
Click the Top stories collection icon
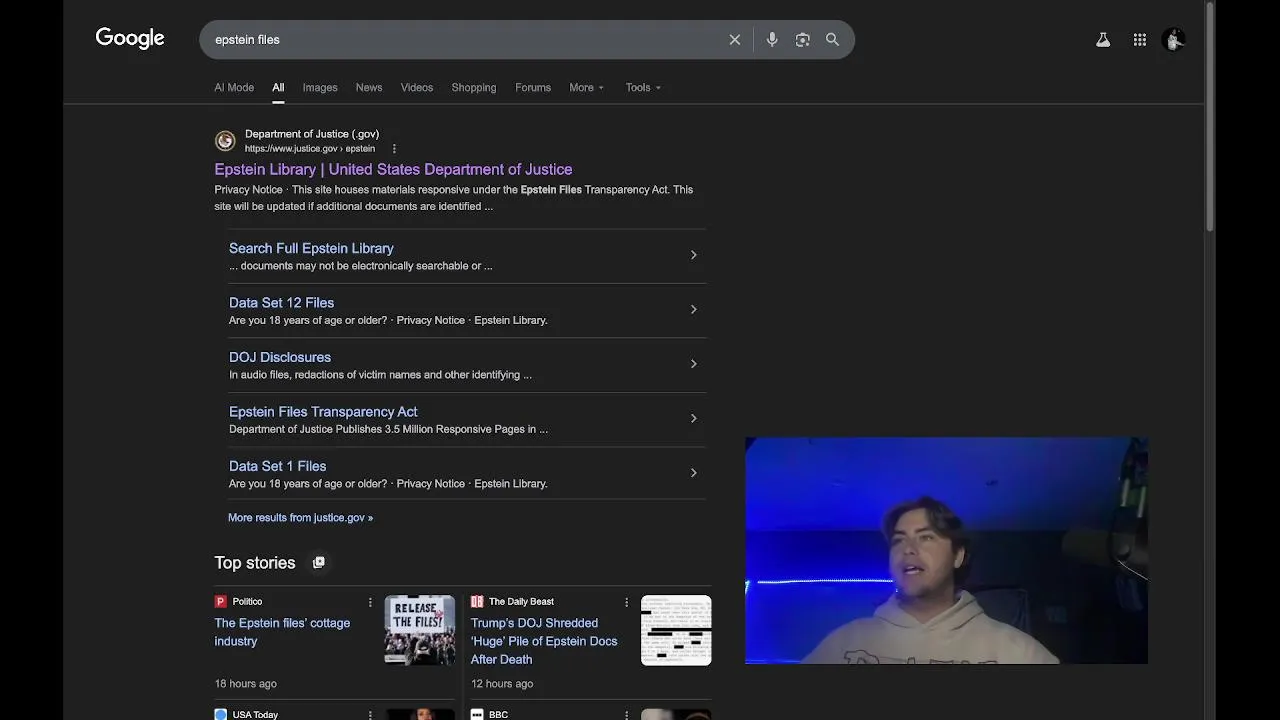coord(319,562)
